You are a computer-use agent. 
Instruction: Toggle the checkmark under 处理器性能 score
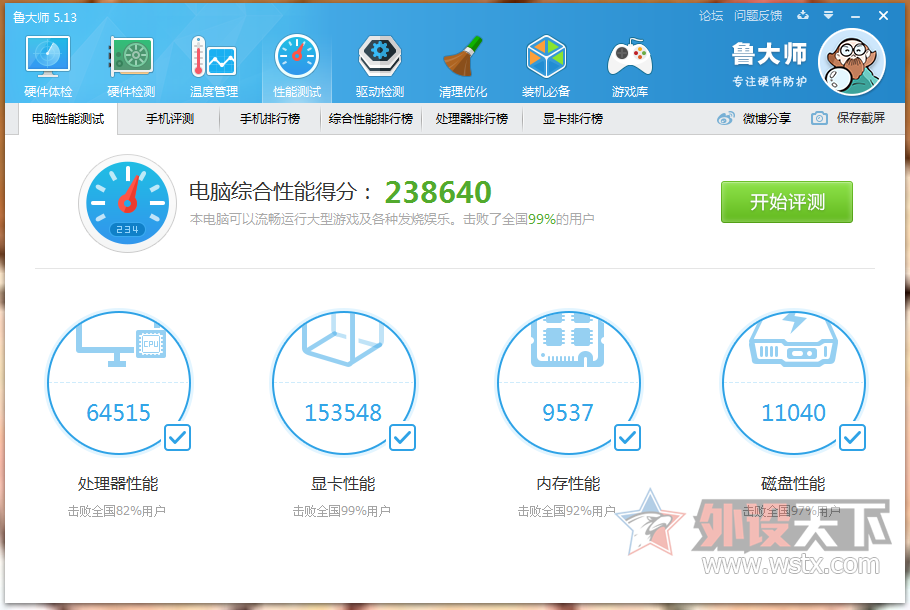(176, 438)
